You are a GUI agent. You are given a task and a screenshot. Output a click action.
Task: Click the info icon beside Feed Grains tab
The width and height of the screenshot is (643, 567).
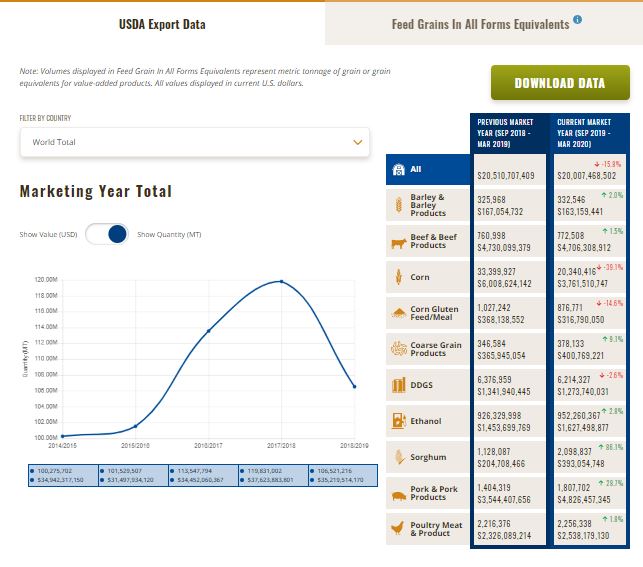click(577, 19)
